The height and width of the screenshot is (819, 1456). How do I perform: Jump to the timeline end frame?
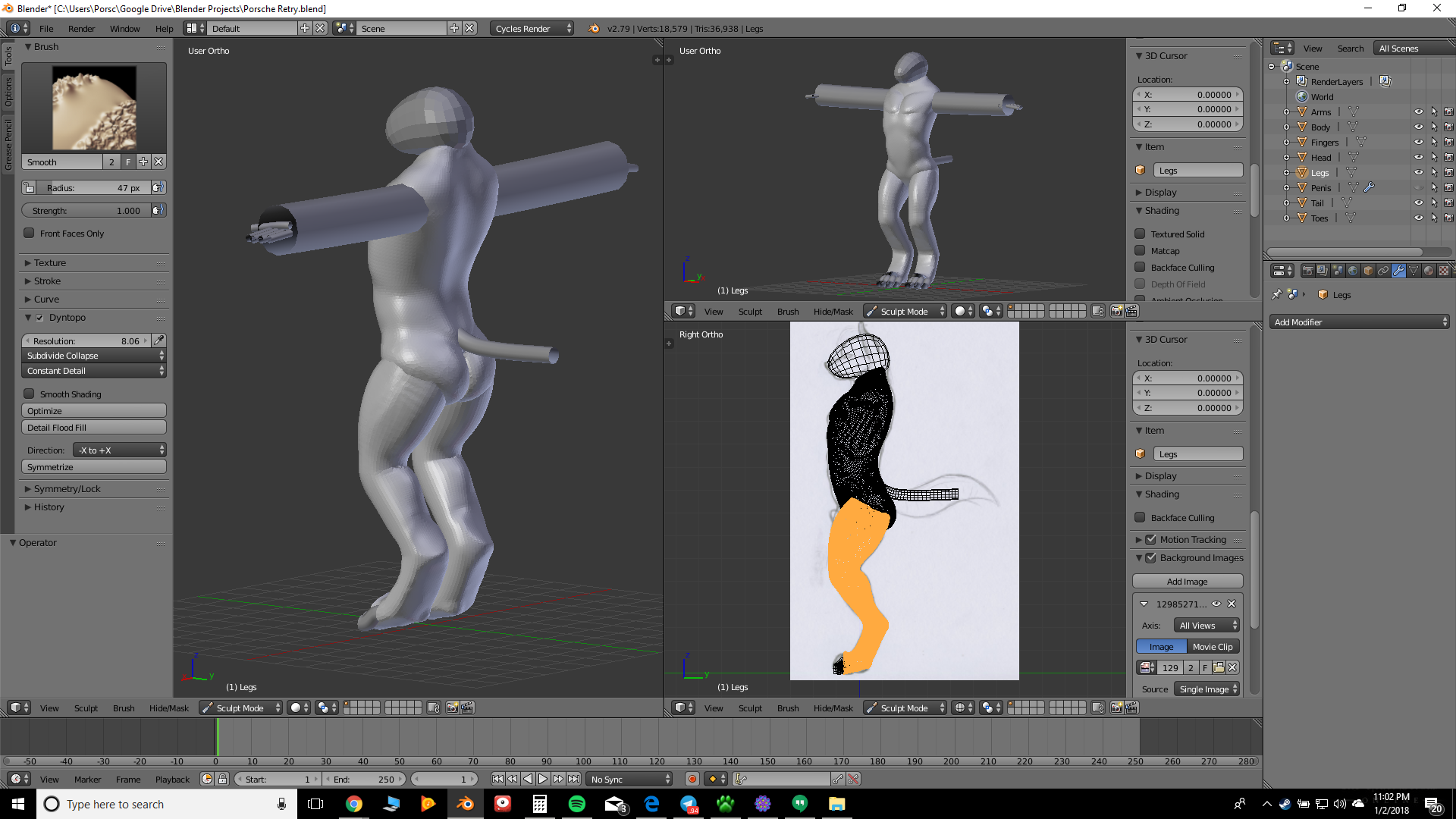click(574, 779)
